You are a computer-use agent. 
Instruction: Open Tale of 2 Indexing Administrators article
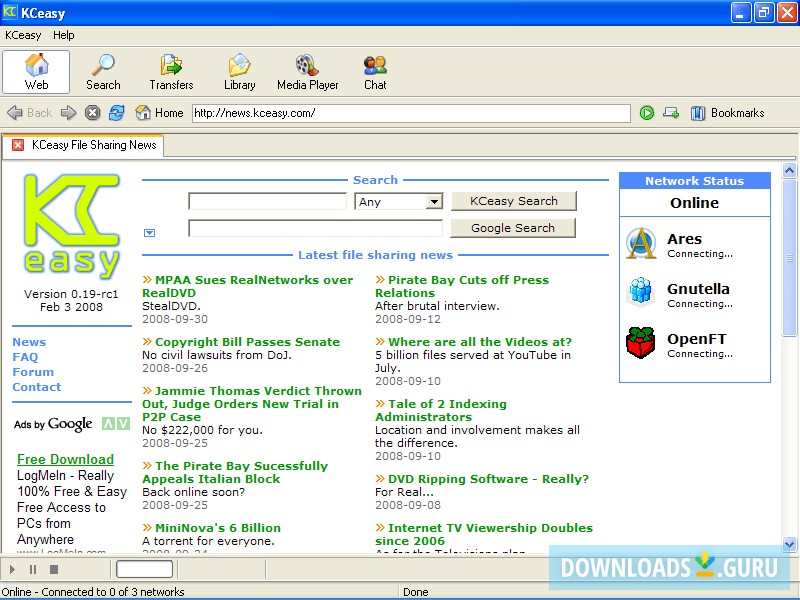[x=441, y=411]
